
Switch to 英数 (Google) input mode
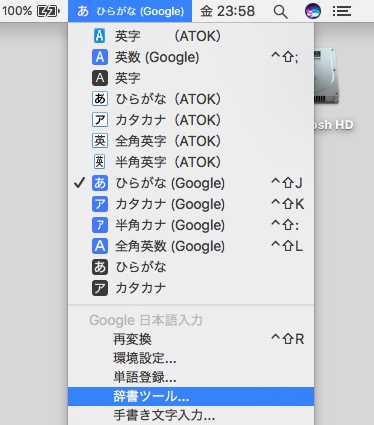point(191,57)
